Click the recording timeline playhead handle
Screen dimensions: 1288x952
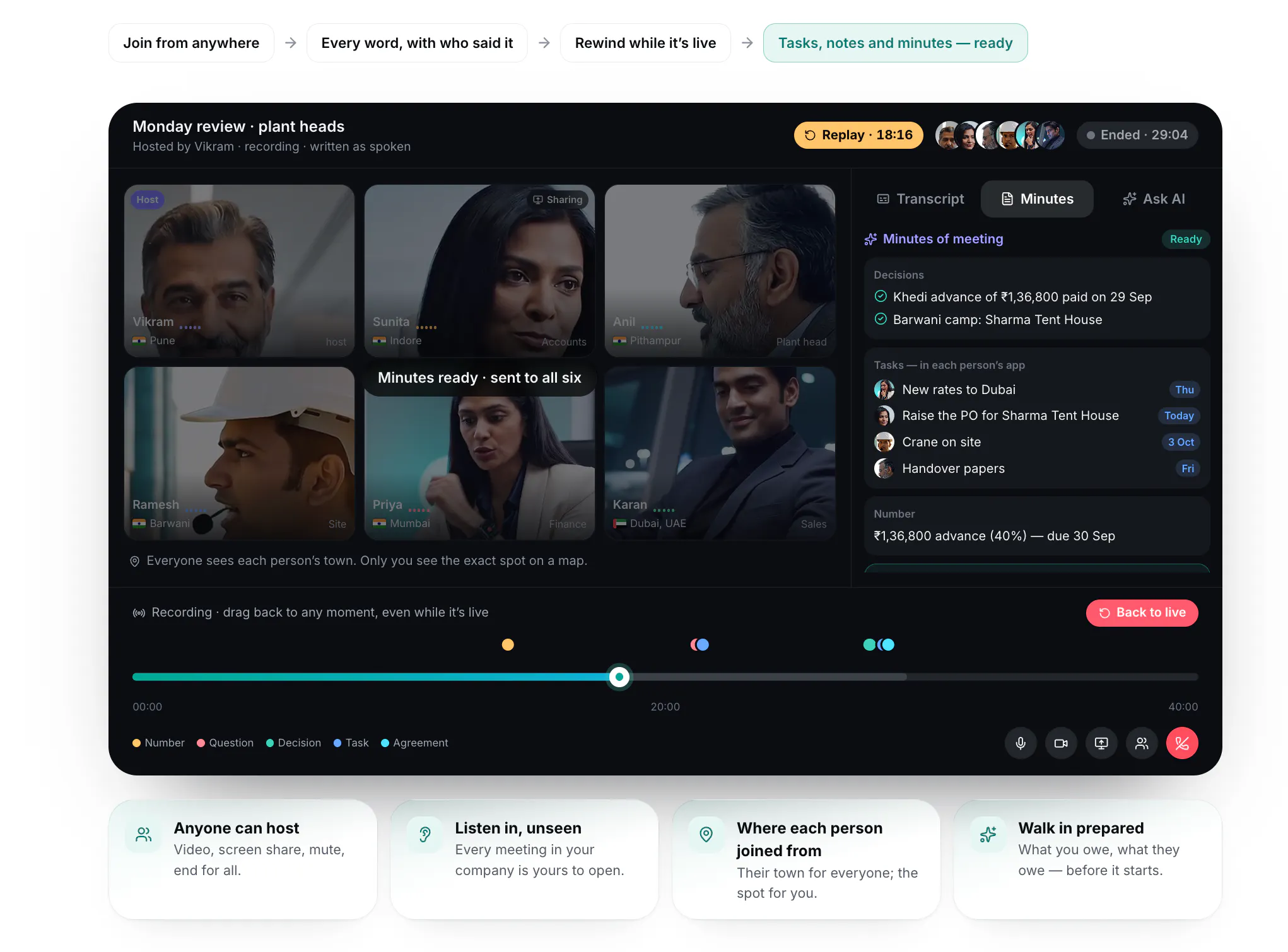(619, 677)
